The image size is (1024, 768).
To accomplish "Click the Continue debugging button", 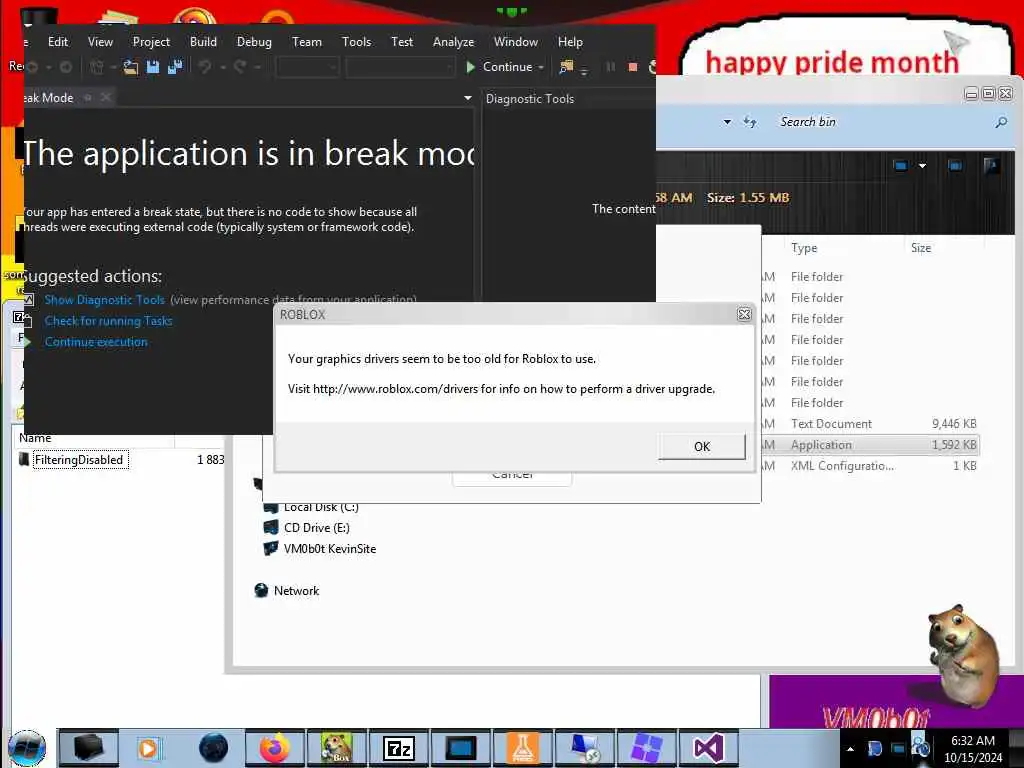I will tap(500, 67).
